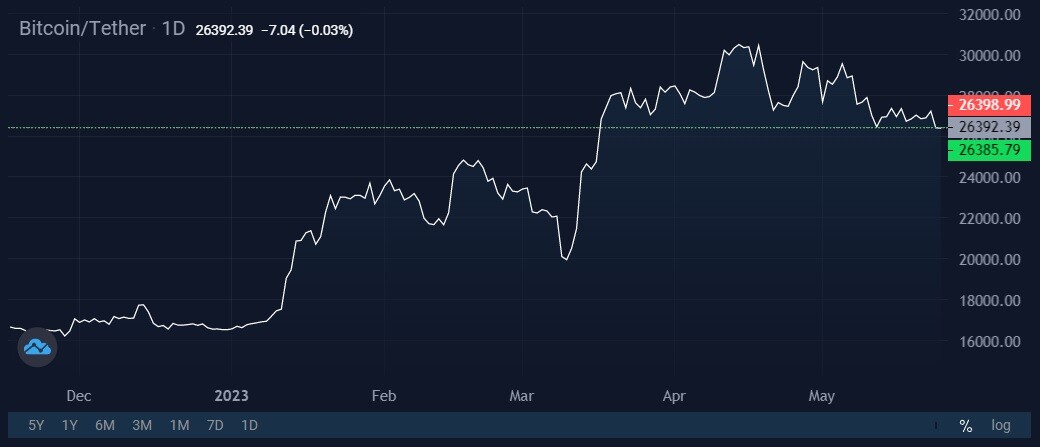
Task: Toggle the log scale mode
Action: pos(1001,426)
